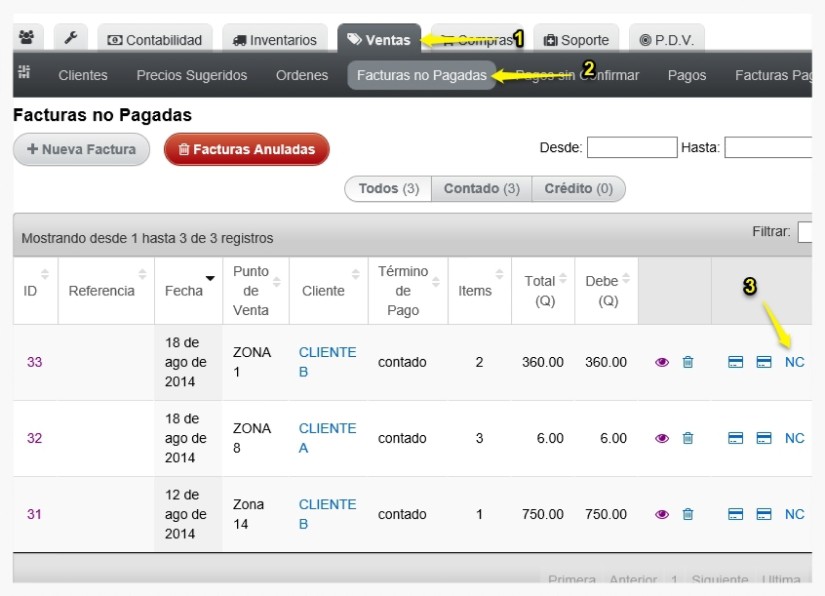This screenshot has height=596, width=825.
Task: Delete invoice 31 using trash icon
Action: pyautogui.click(x=688, y=514)
